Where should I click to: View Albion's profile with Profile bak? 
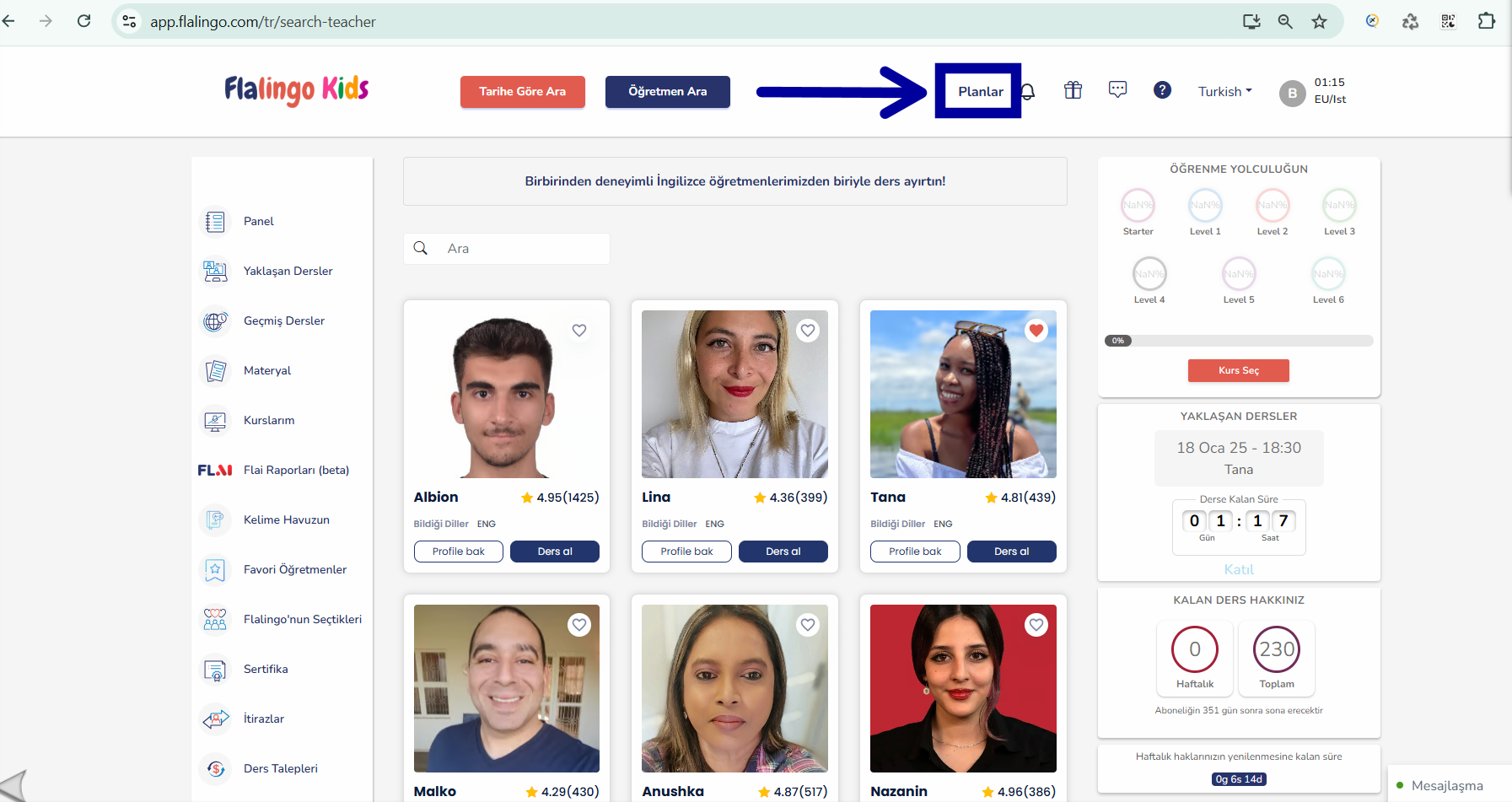459,552
